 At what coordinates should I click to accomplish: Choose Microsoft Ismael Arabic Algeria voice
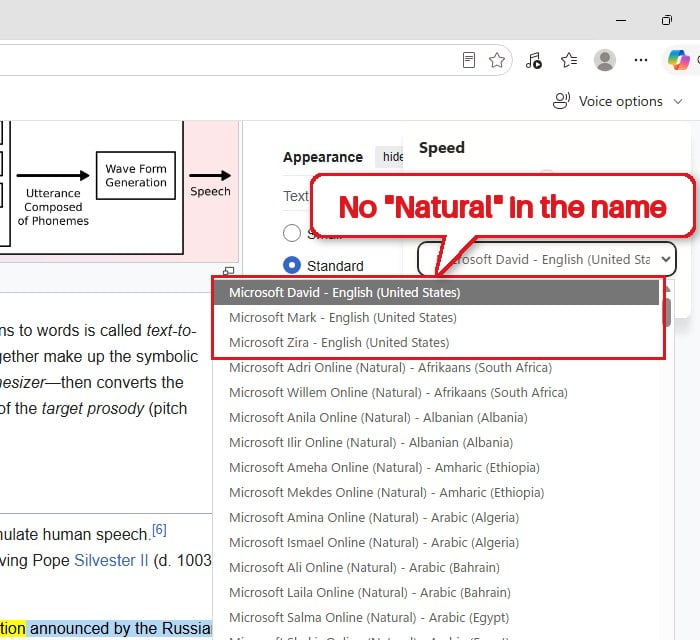pos(436,543)
